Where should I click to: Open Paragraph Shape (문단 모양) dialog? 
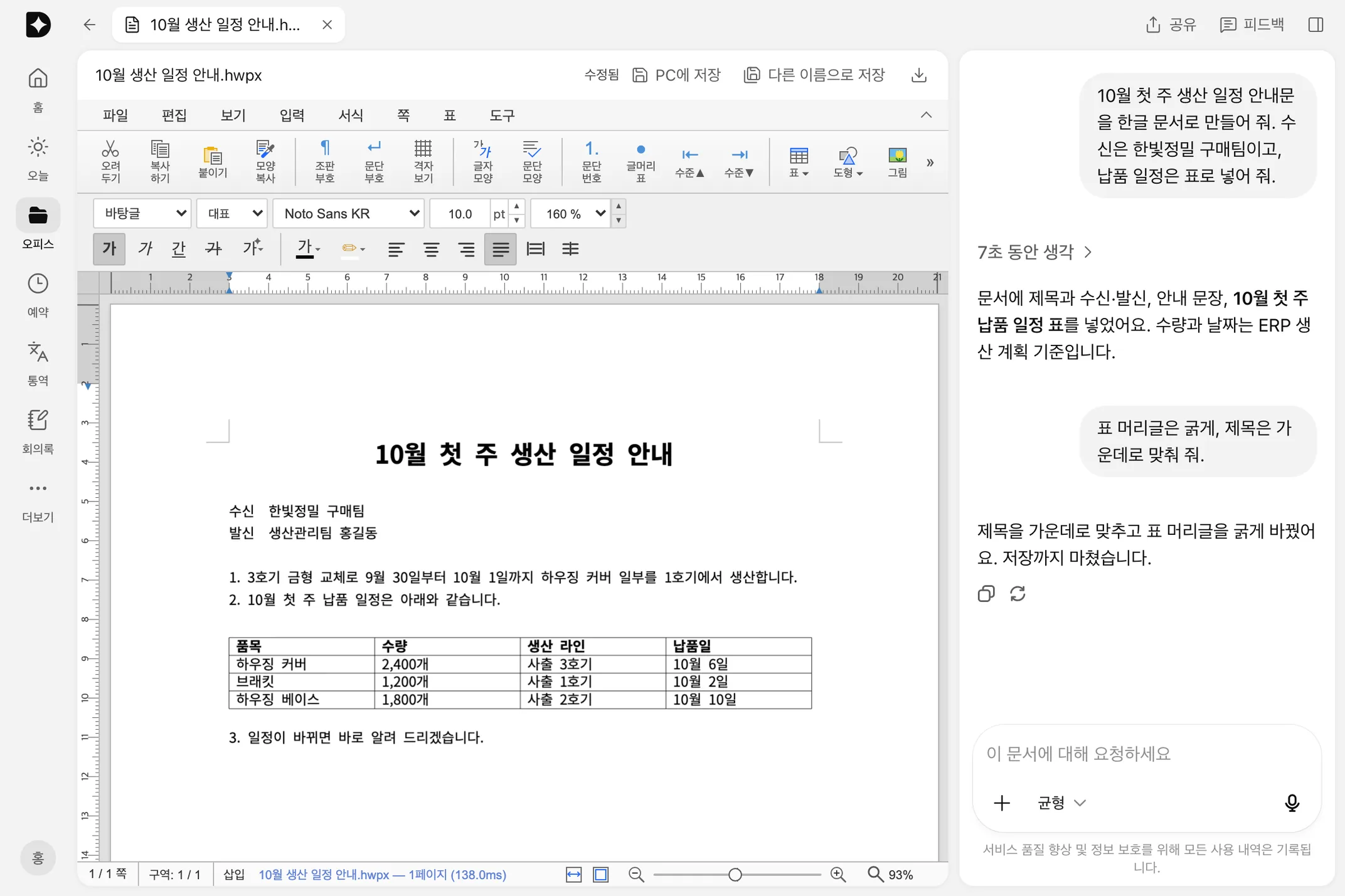tap(532, 161)
